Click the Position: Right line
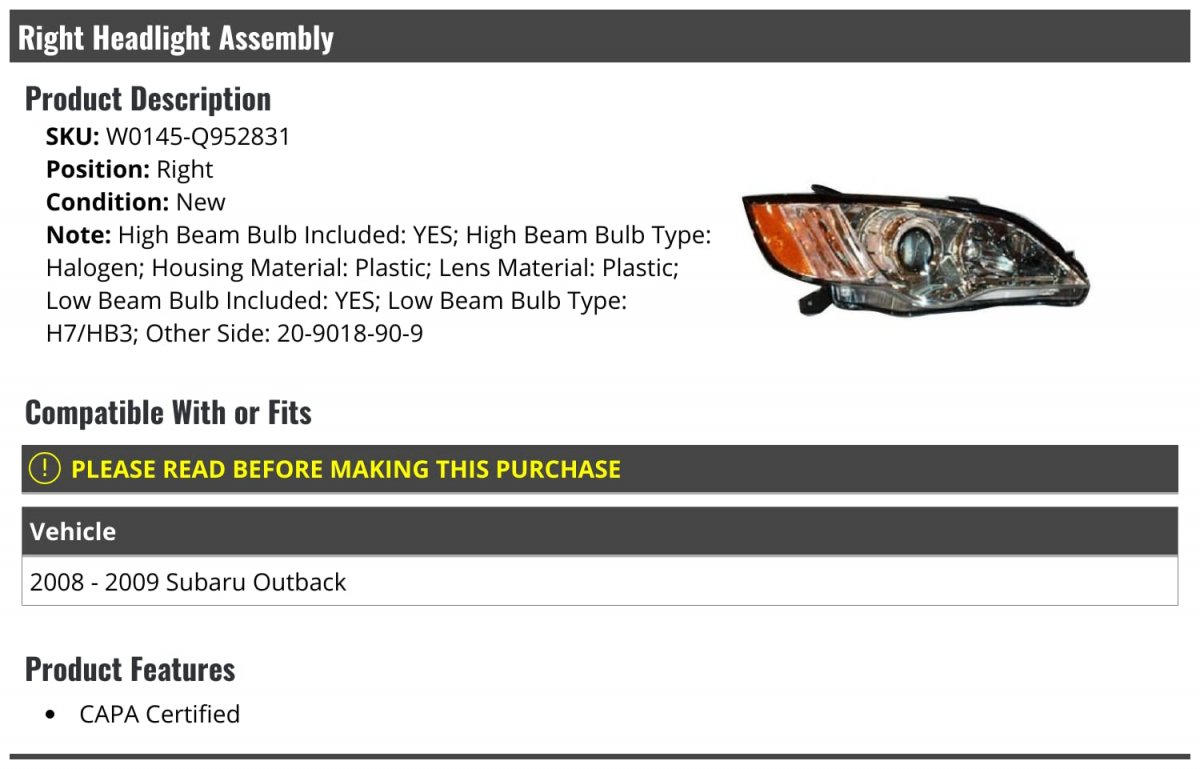The width and height of the screenshot is (1200, 769). point(129,169)
